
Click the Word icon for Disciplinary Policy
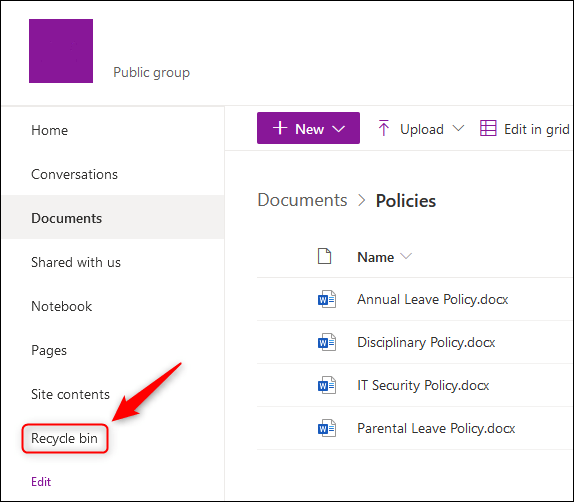tap(327, 342)
